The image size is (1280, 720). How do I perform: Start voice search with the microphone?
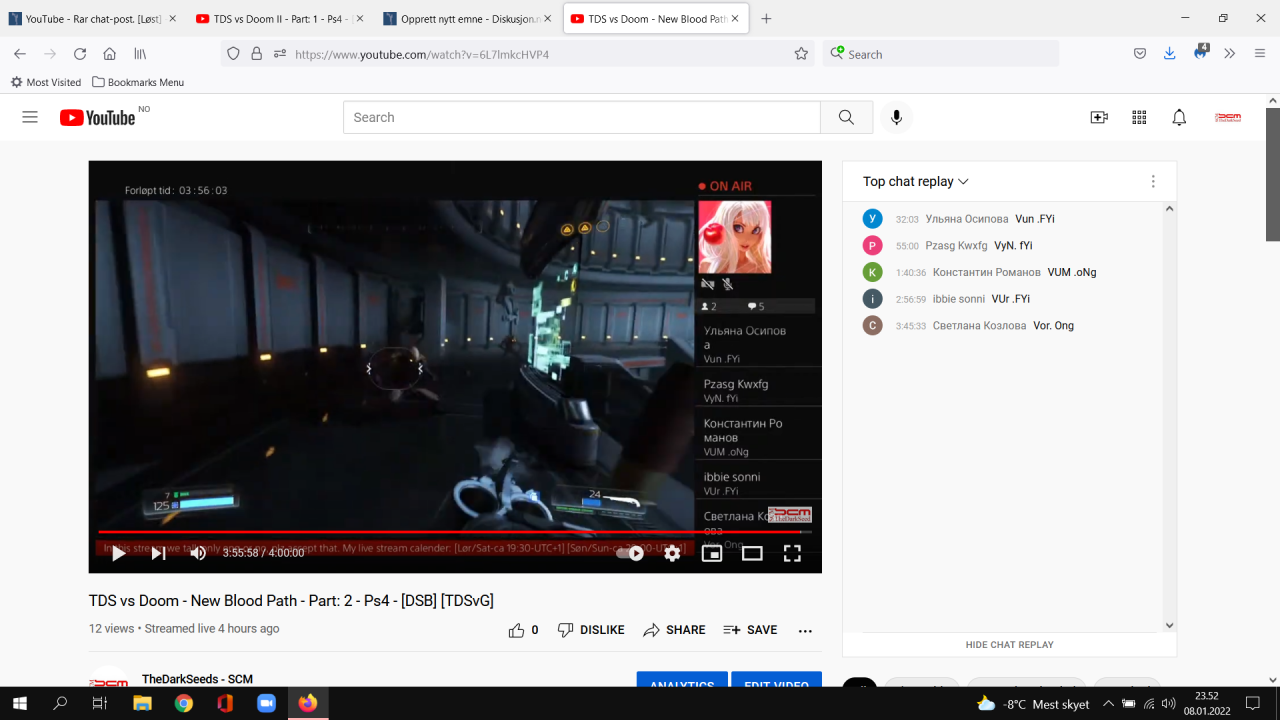point(896,117)
